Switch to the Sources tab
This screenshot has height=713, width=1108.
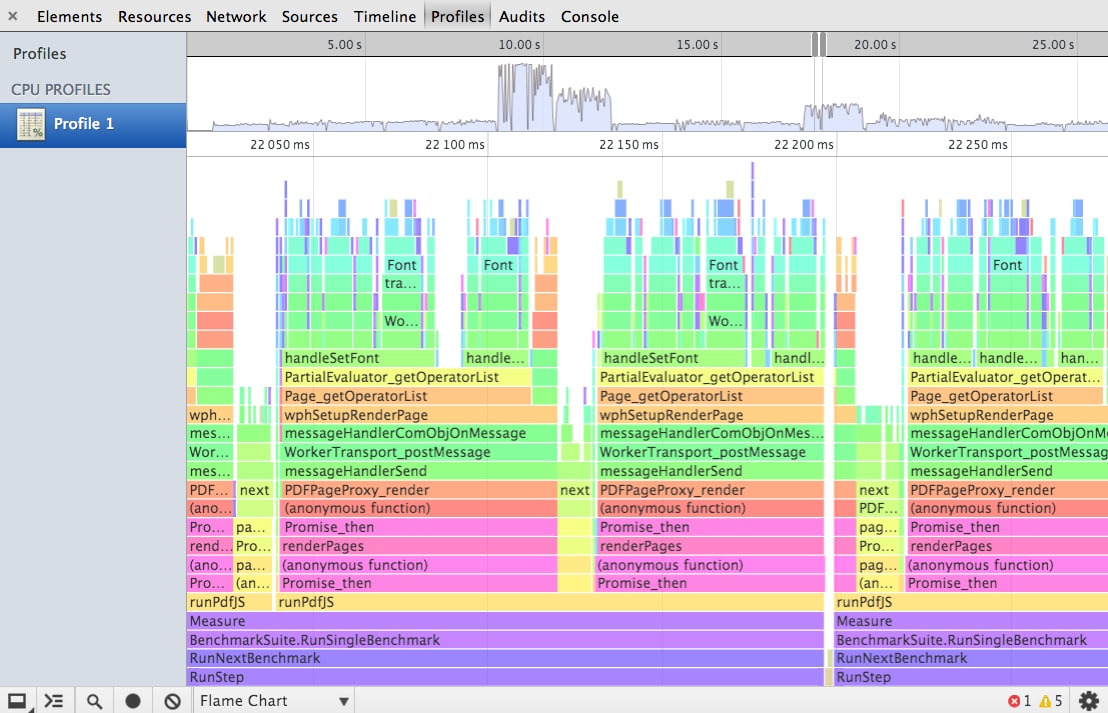tap(310, 16)
